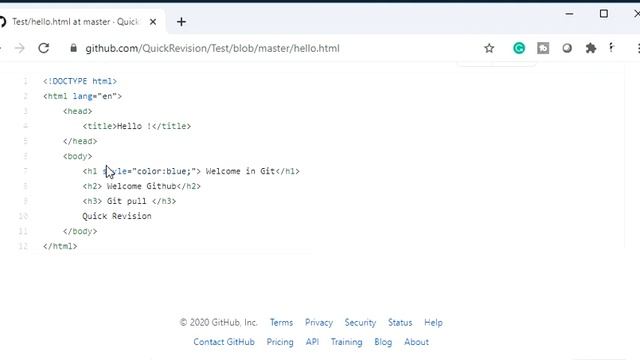640x360 pixels.
Task: Open the About footer link
Action: [416, 342]
